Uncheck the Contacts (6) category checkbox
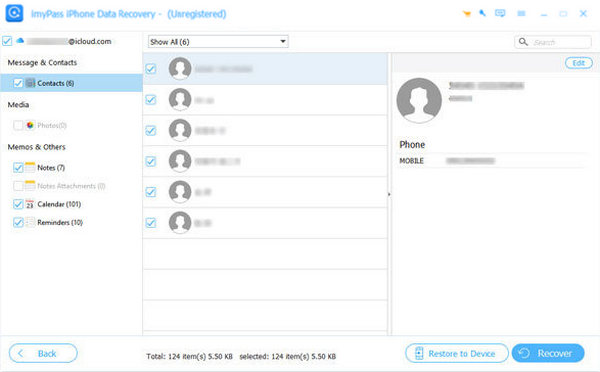The width and height of the screenshot is (600, 372). pos(18,83)
